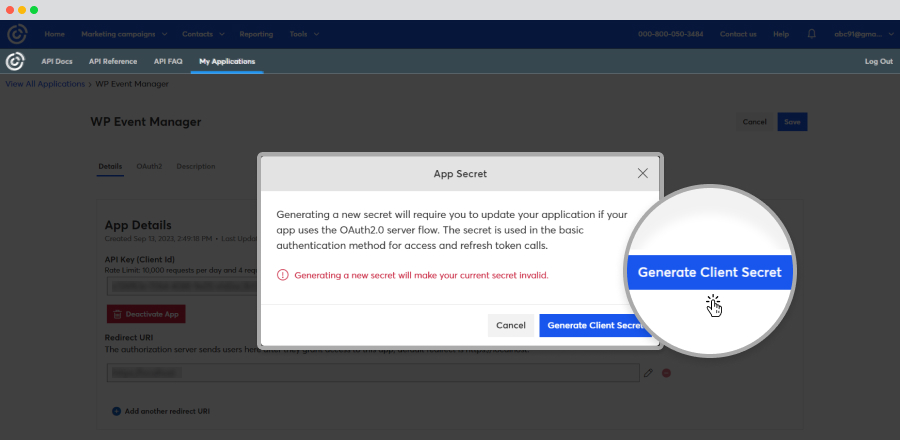Click Add another redirect URI link

tap(167, 411)
